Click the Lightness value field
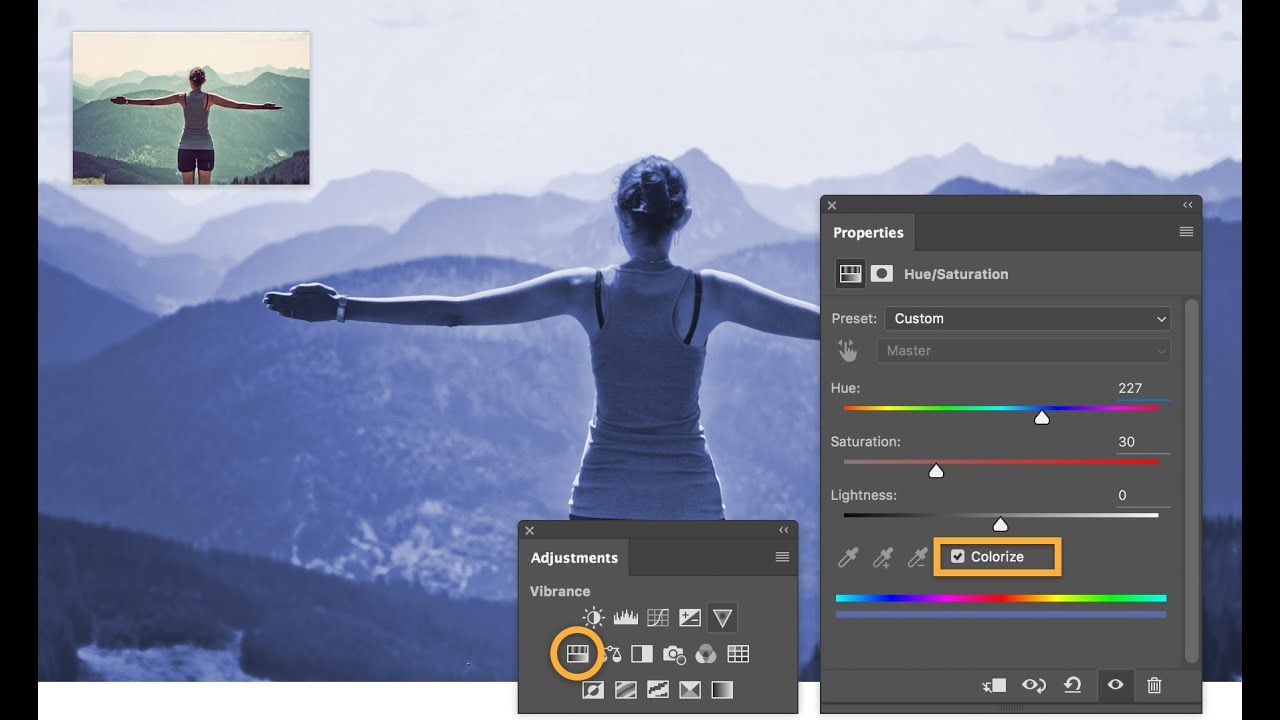This screenshot has width=1280, height=720. coord(1142,496)
